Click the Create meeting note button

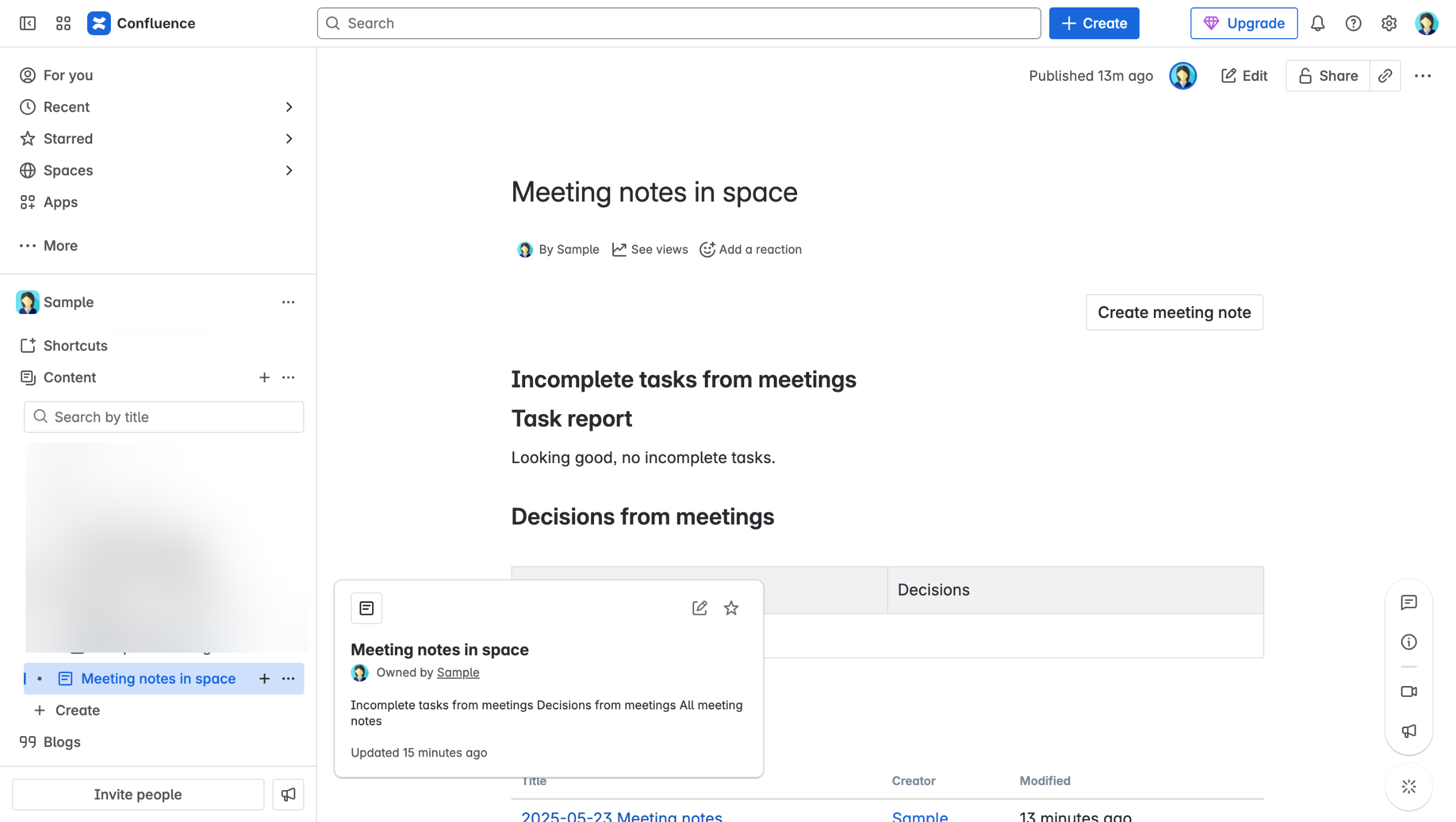[1174, 312]
